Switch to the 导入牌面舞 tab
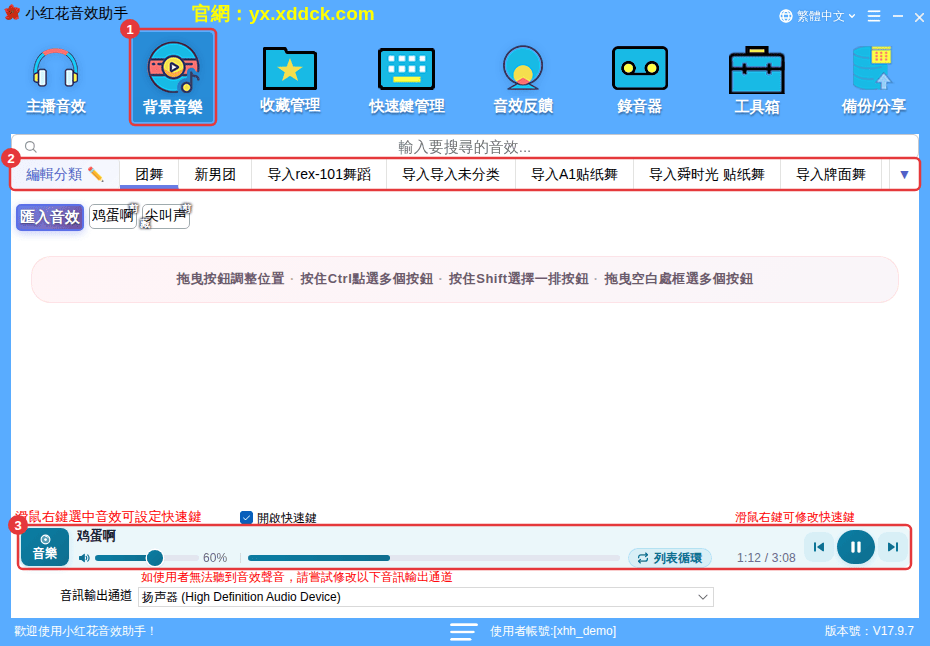930x646 pixels. (830, 174)
